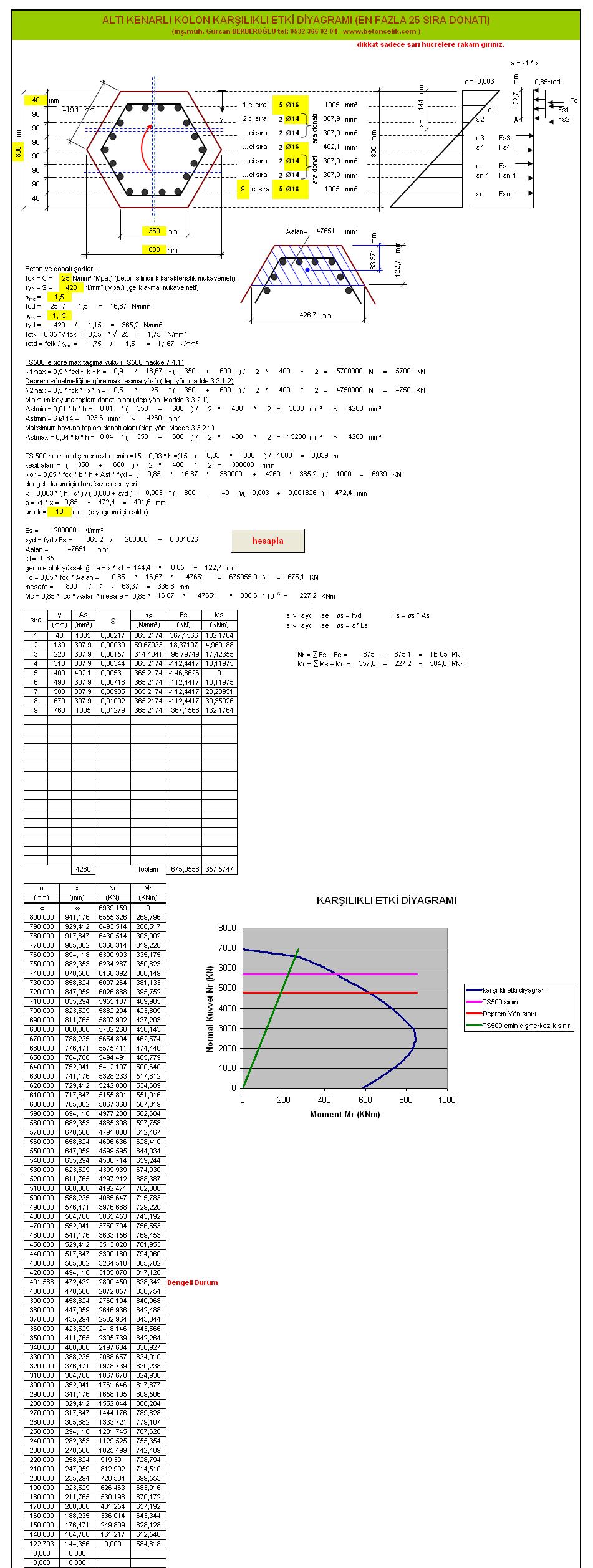Open the www.betoncelik.com link in header

(380, 31)
